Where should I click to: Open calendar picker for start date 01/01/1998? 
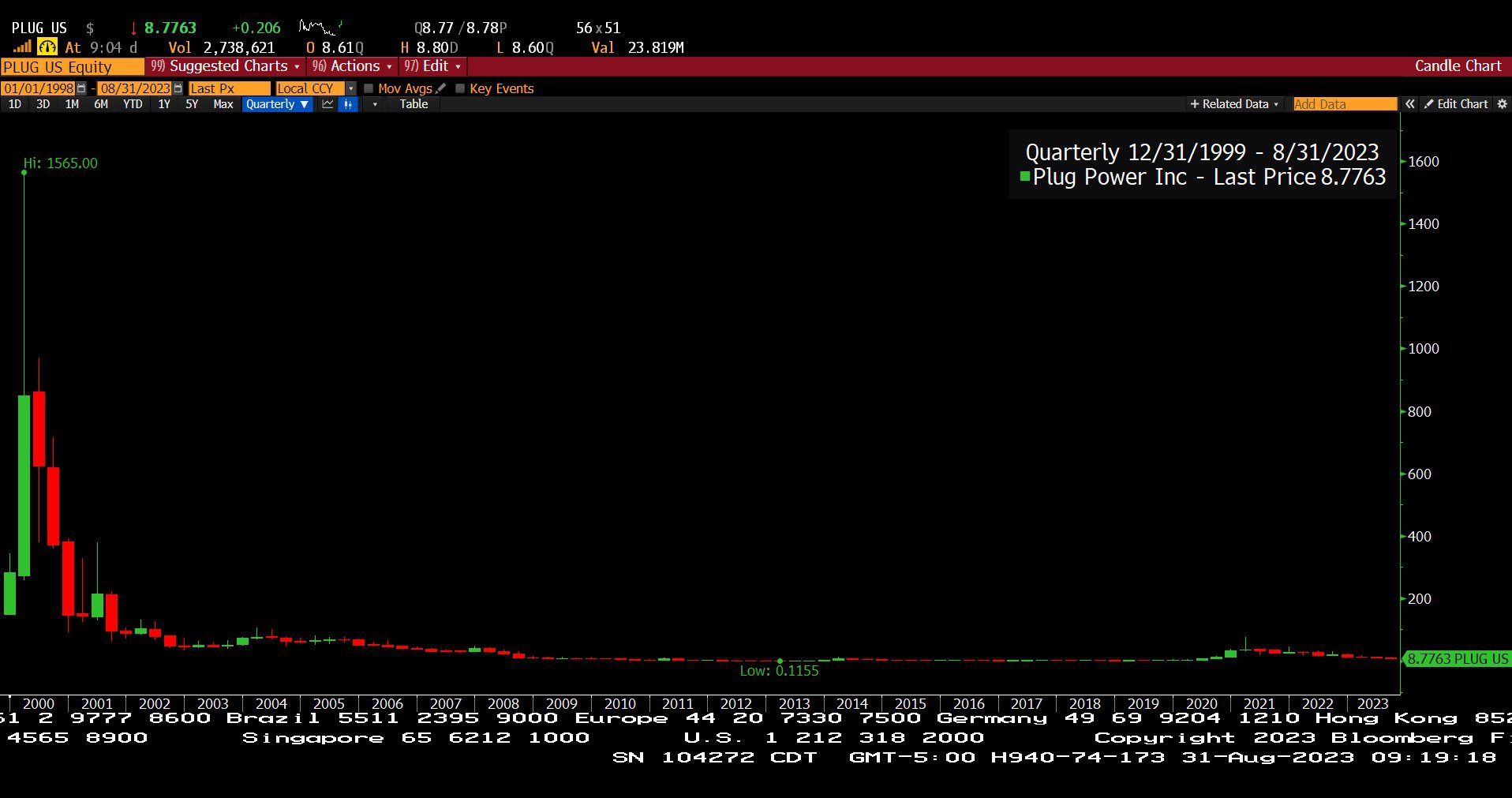(x=81, y=88)
